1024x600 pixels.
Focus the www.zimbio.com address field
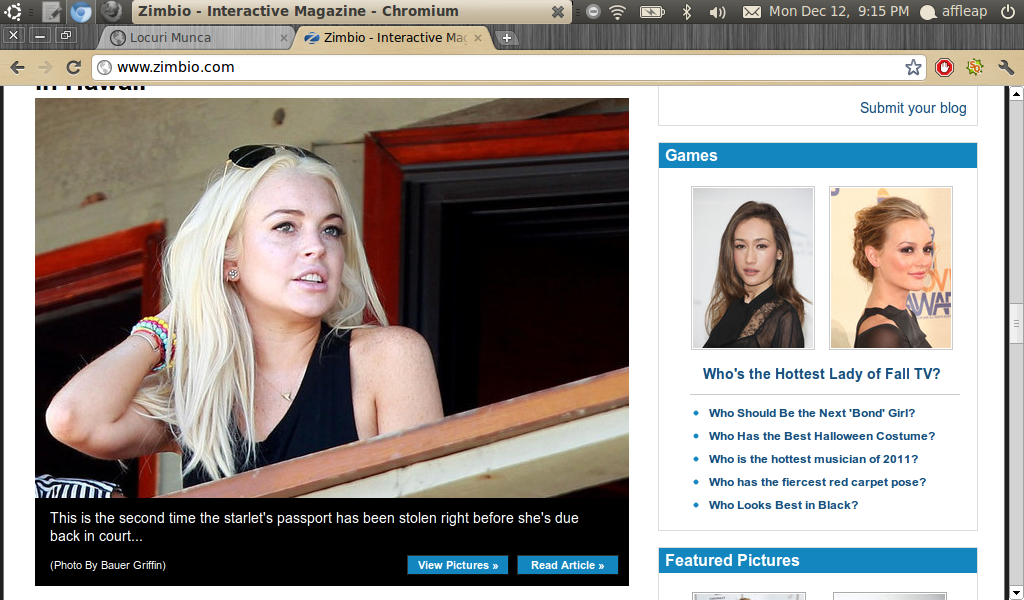coord(507,67)
